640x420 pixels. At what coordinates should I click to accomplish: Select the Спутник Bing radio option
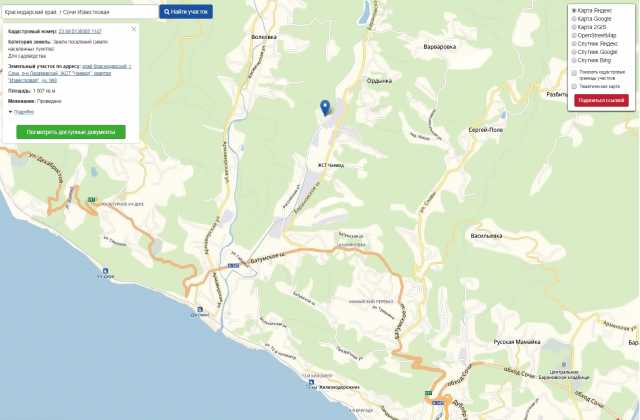pyautogui.click(x=574, y=60)
